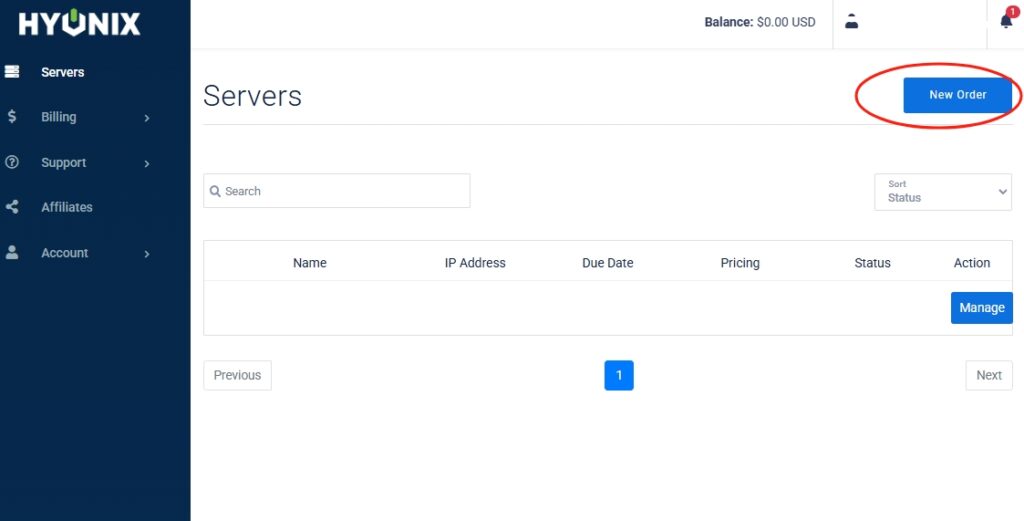The image size is (1024, 521).
Task: Go to the Previous page
Action: (237, 375)
